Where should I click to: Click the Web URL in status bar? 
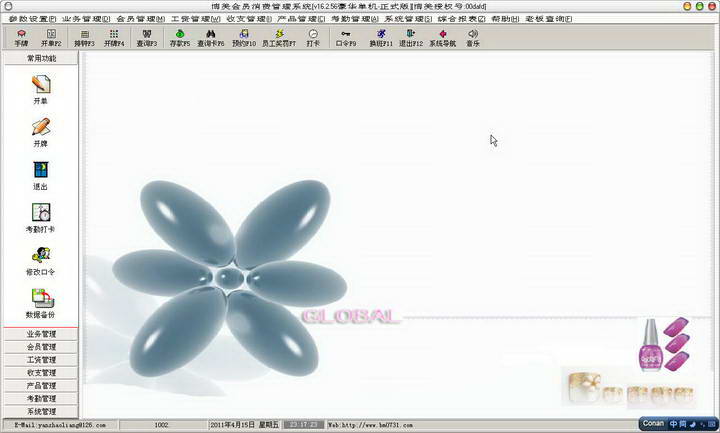[x=371, y=425]
